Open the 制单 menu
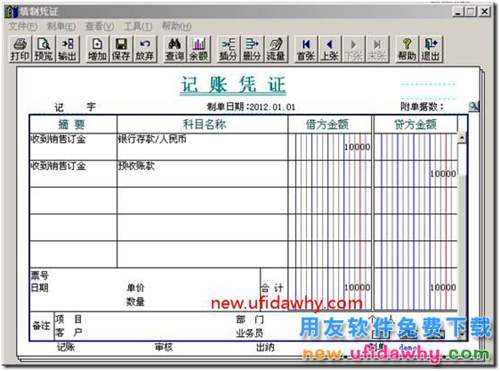The image size is (500, 371). (61, 26)
